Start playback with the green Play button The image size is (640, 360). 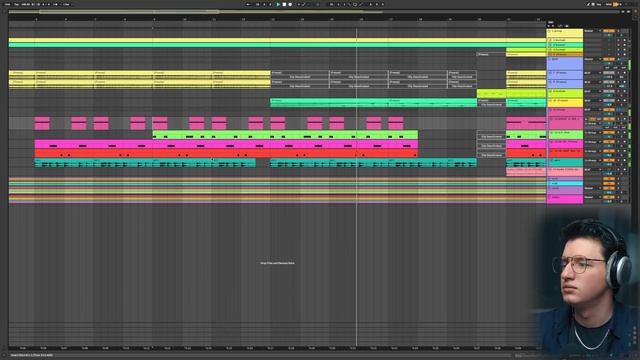click(278, 4)
